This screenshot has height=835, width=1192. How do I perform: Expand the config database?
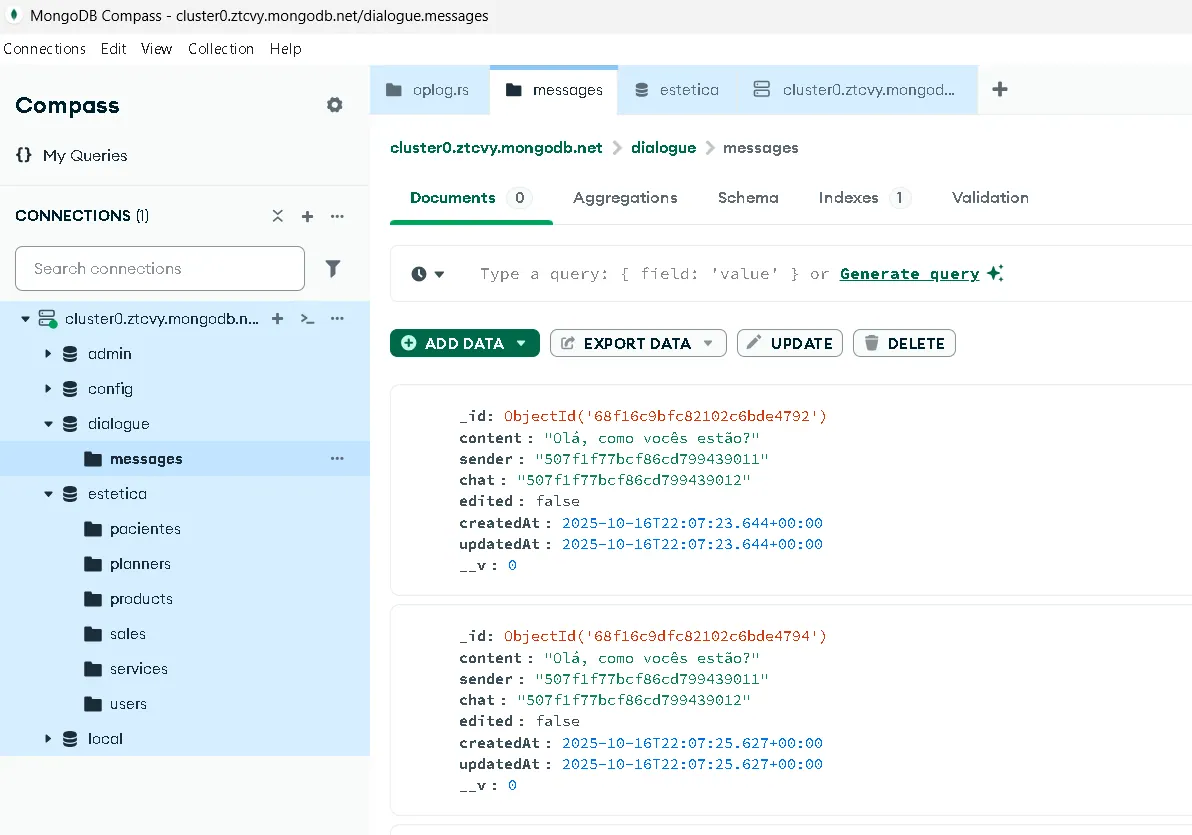coord(48,389)
